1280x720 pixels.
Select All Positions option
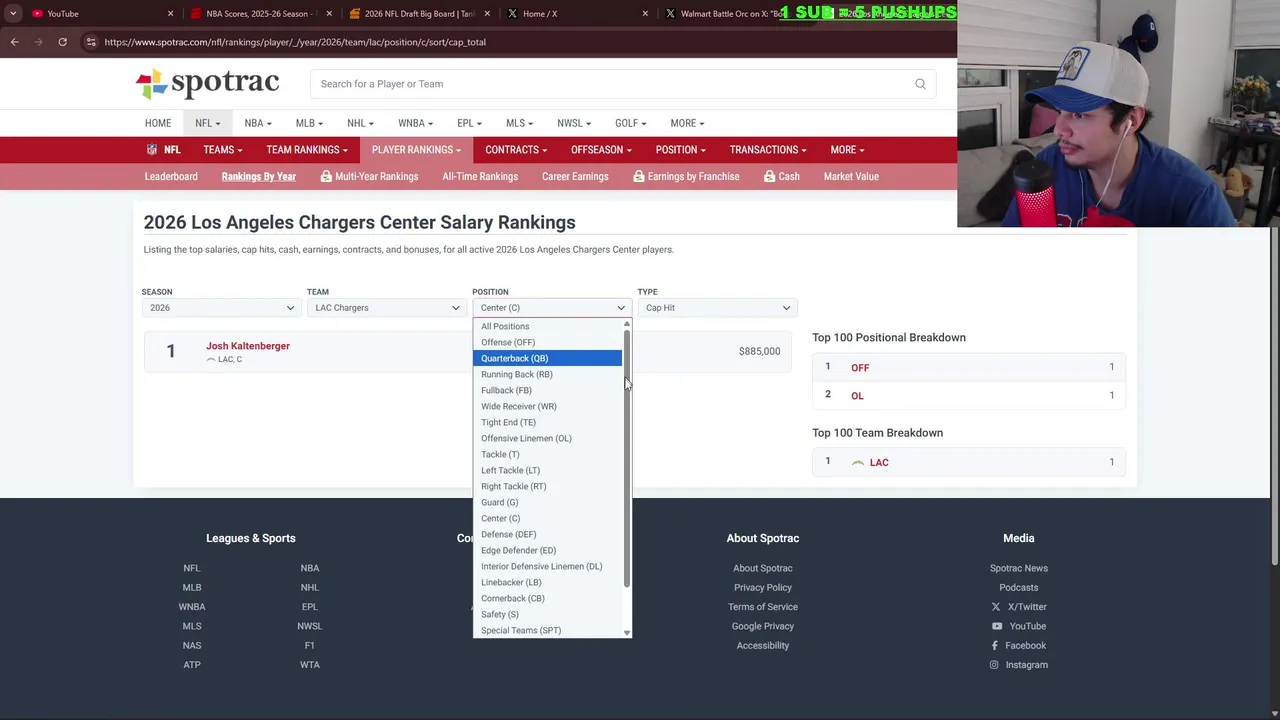(547, 326)
